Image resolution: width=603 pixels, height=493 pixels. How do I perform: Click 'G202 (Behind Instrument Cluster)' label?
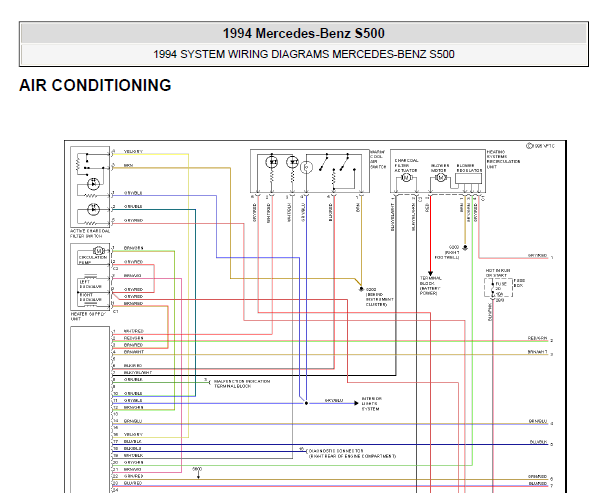click(x=380, y=297)
